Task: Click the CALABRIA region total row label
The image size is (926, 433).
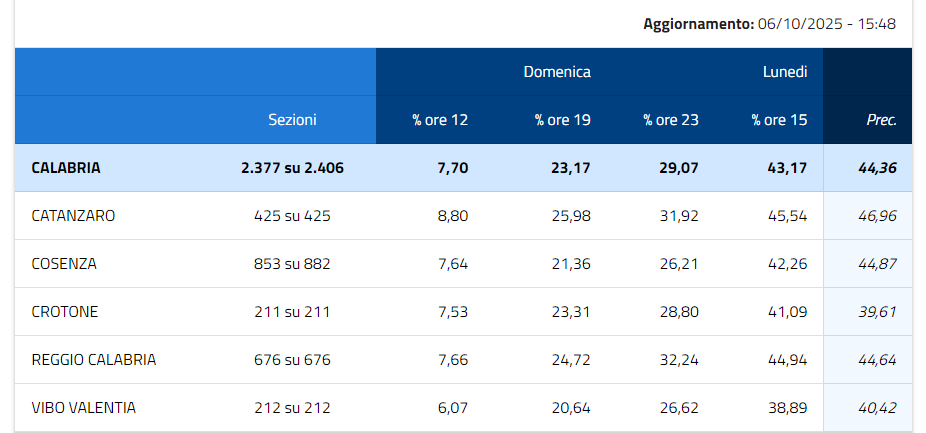Action: 66,168
